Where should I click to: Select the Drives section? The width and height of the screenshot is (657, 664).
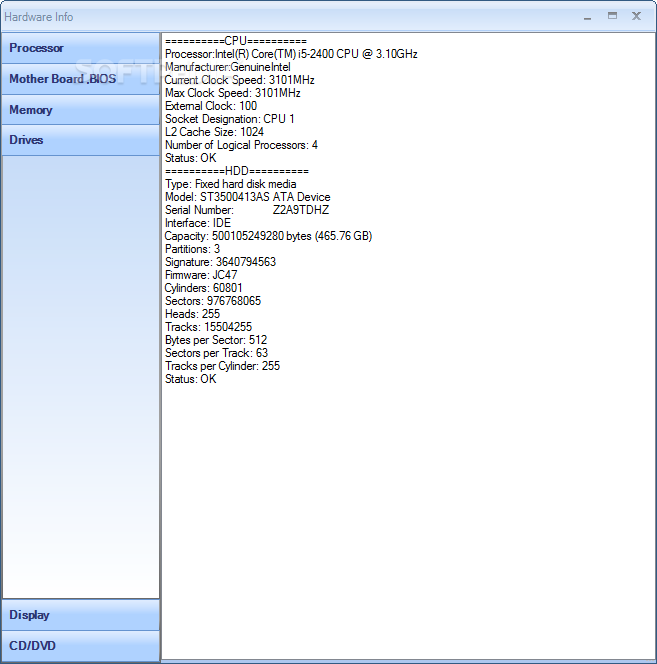(x=80, y=140)
